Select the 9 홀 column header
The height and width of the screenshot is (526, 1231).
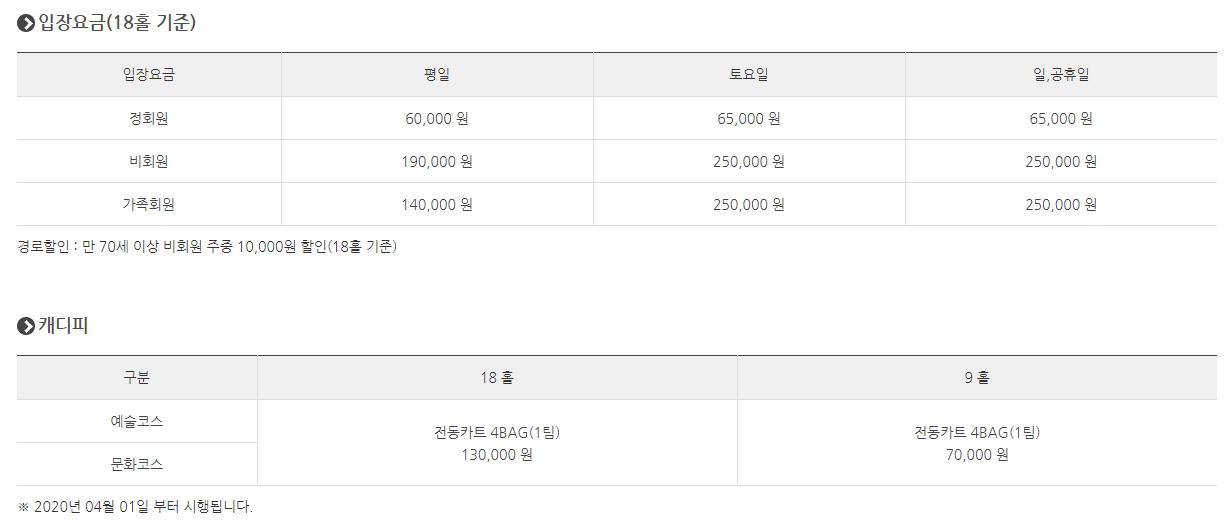(x=977, y=378)
